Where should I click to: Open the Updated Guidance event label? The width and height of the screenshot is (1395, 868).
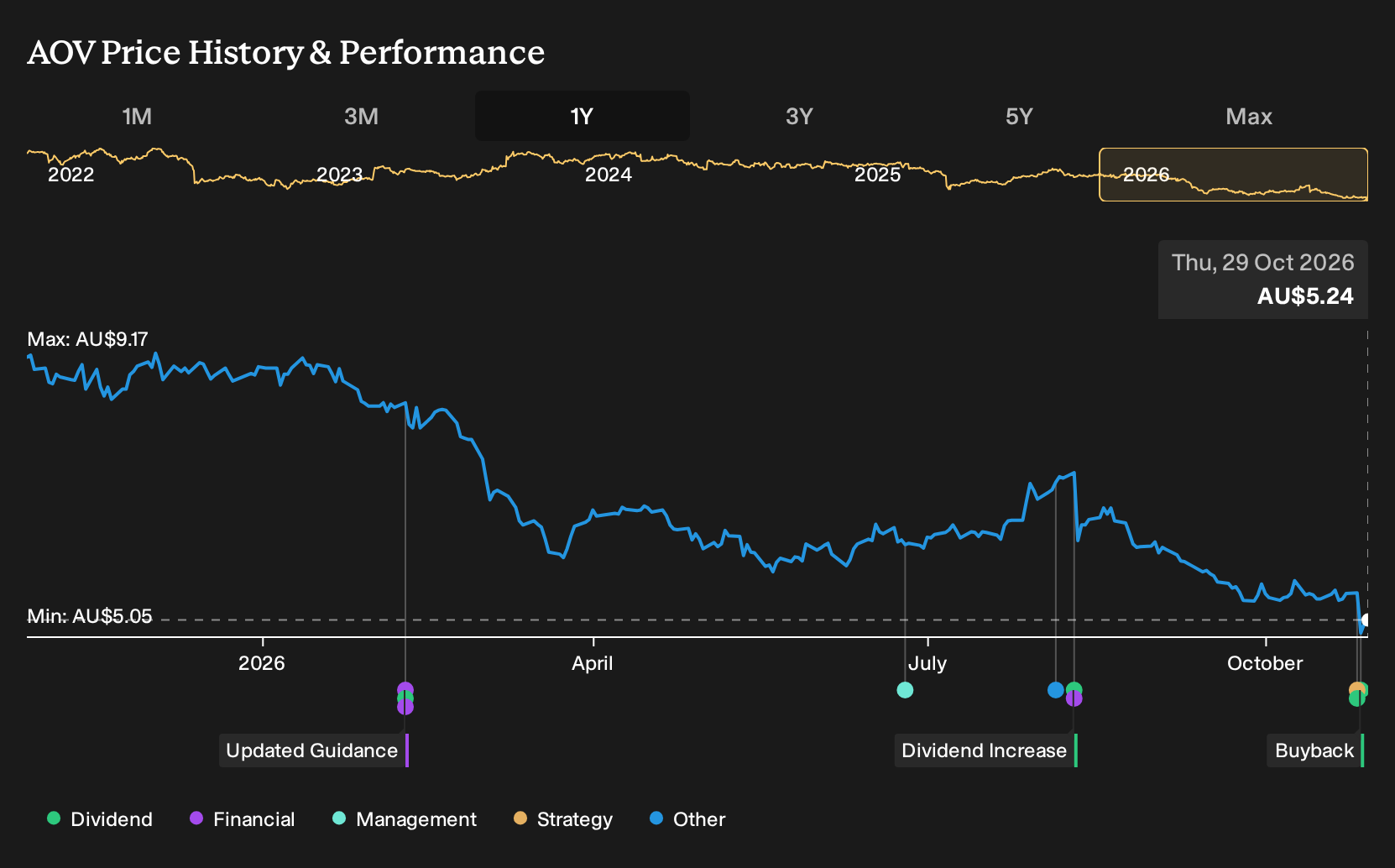[x=314, y=750]
